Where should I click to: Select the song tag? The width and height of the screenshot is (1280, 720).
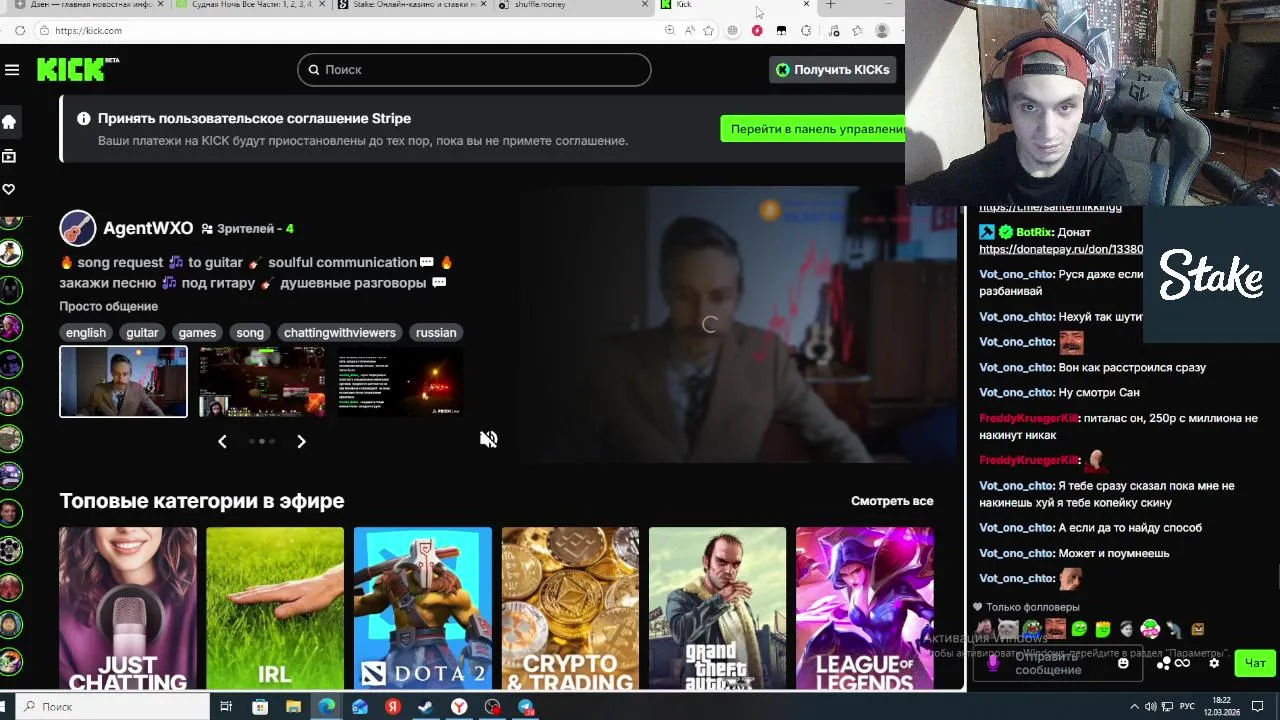pos(250,333)
